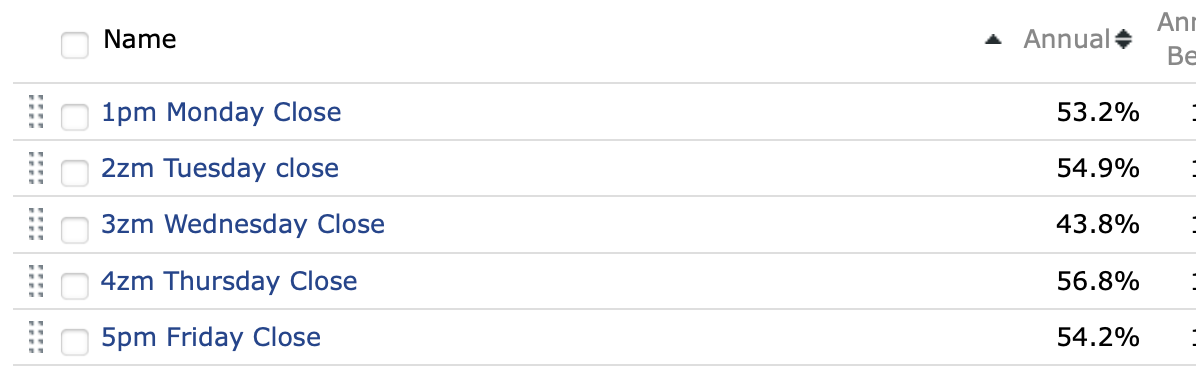This screenshot has height=390, width=1196.
Task: Tick the select-all checkbox beside Name
Action: click(x=75, y=44)
